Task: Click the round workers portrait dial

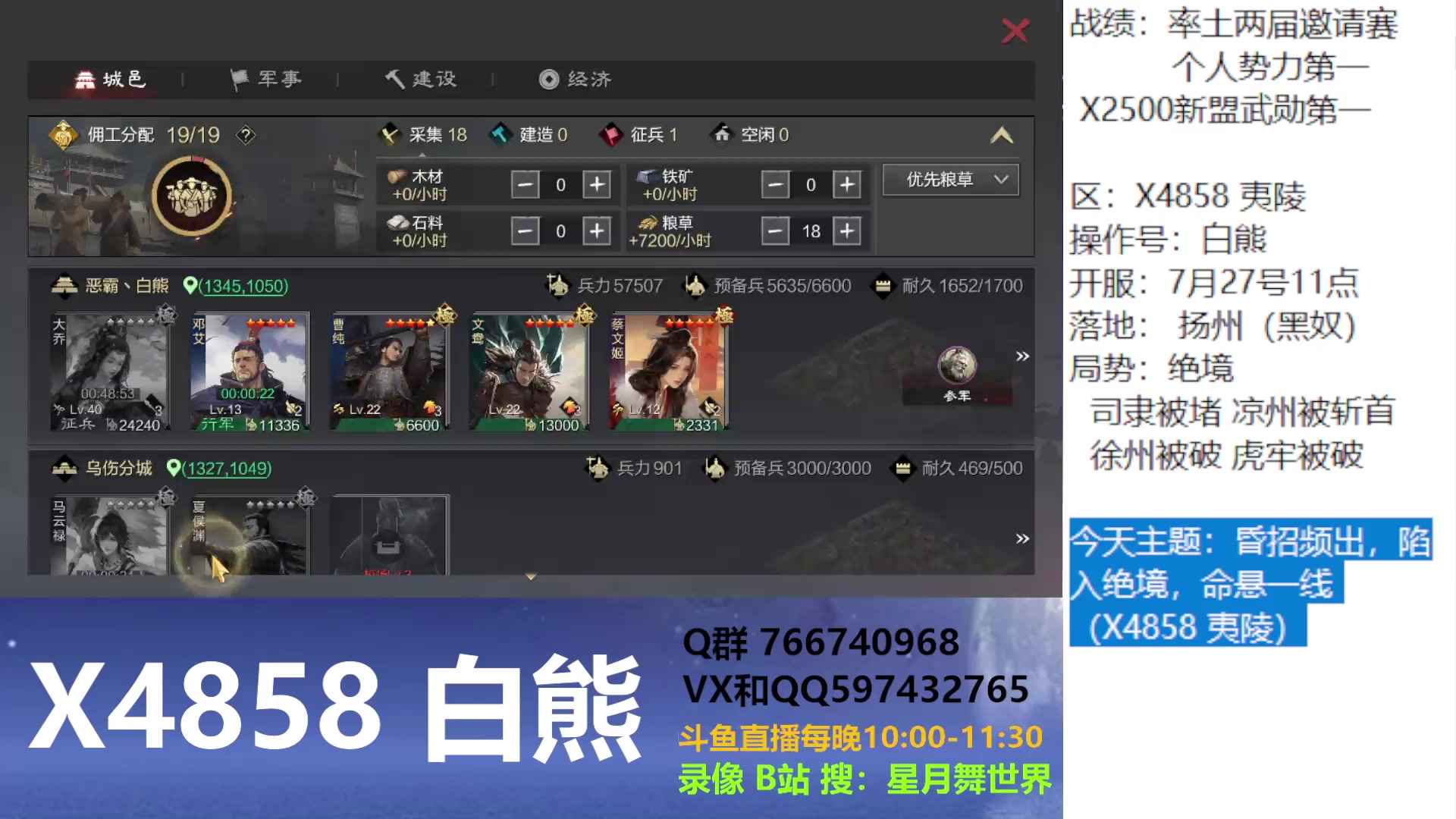Action: point(191,196)
